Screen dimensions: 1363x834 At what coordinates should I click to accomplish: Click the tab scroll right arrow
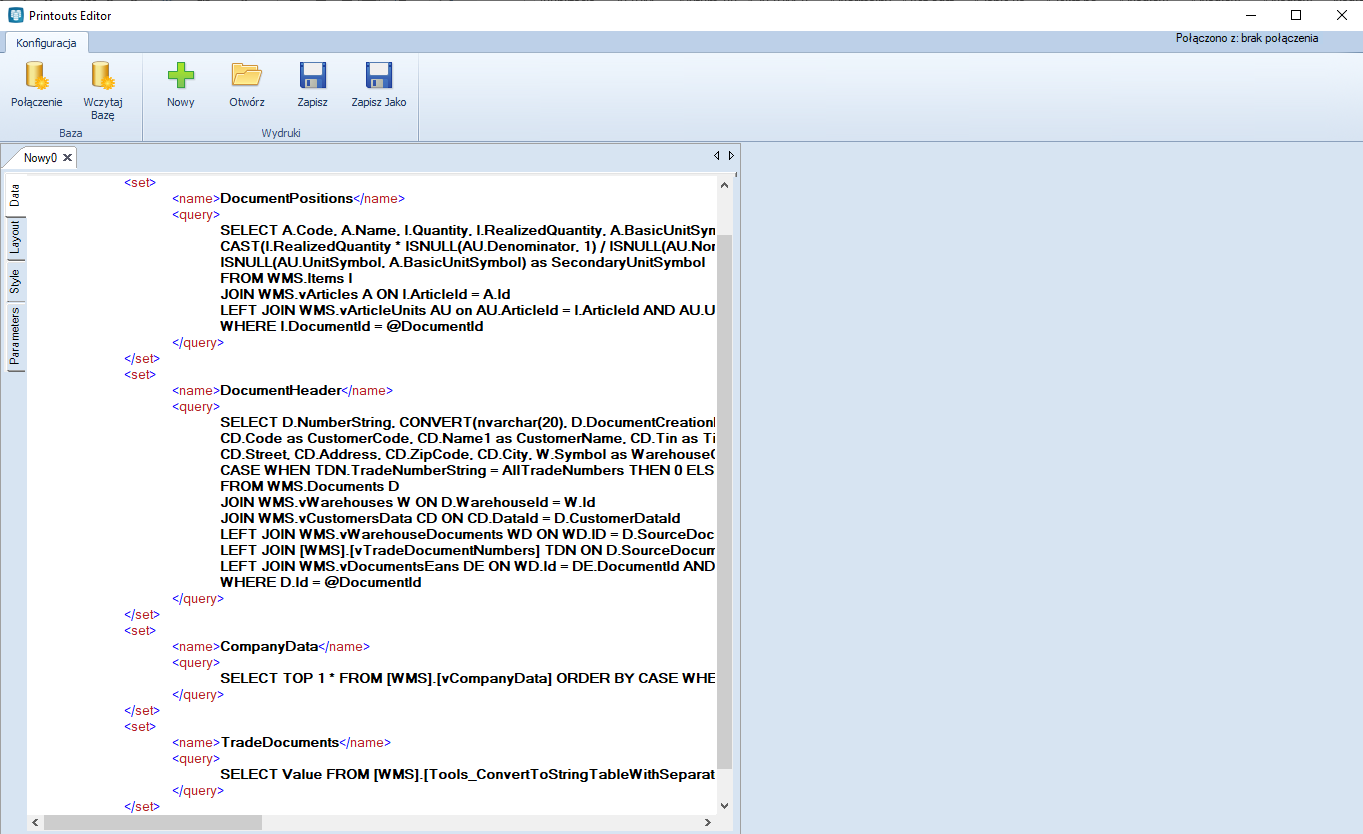tap(731, 156)
